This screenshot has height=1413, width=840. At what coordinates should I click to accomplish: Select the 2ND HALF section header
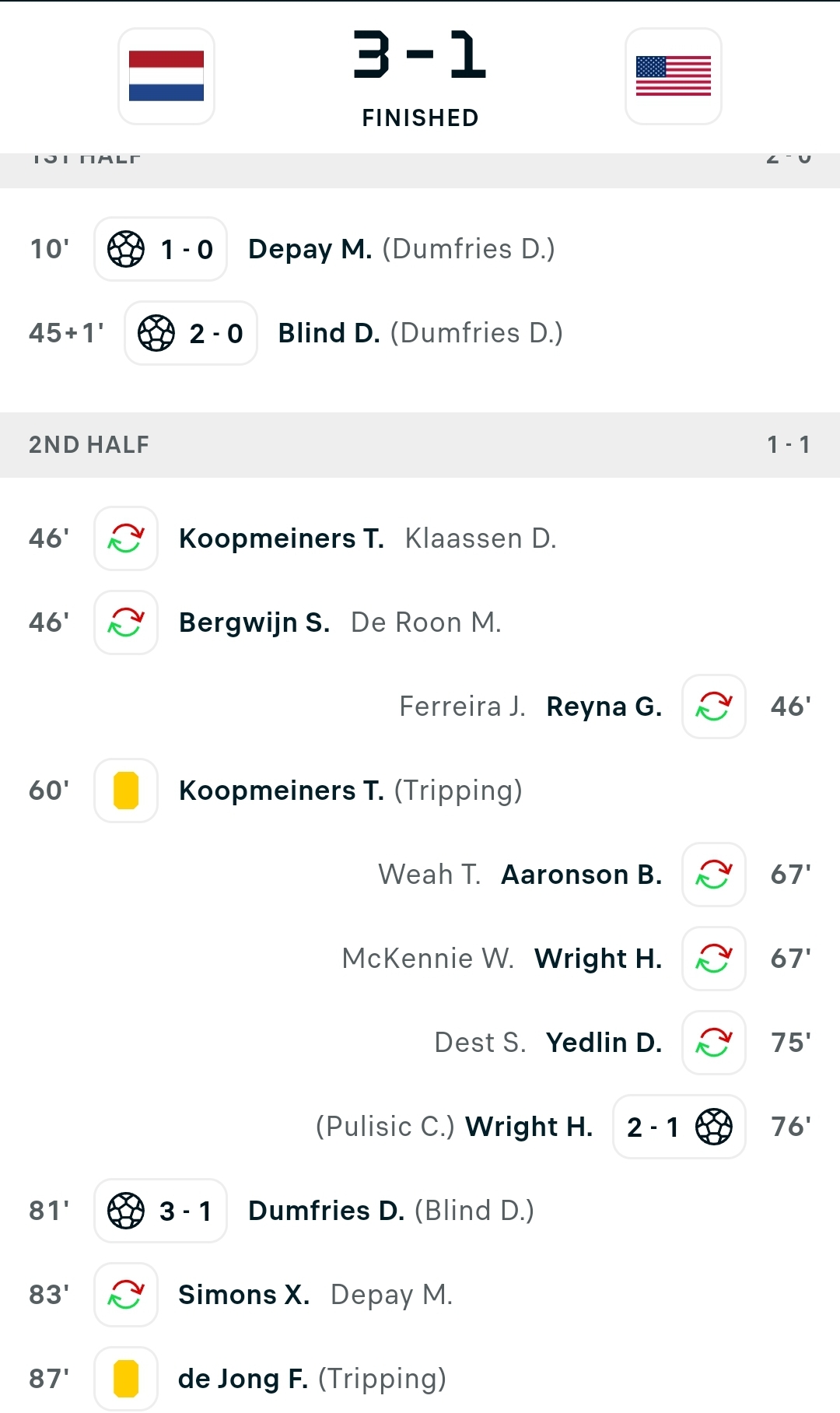(x=420, y=445)
